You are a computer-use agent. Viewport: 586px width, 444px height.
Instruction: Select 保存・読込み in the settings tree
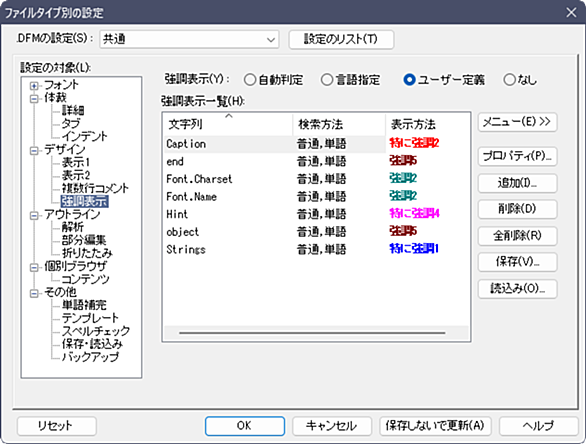(x=92, y=344)
